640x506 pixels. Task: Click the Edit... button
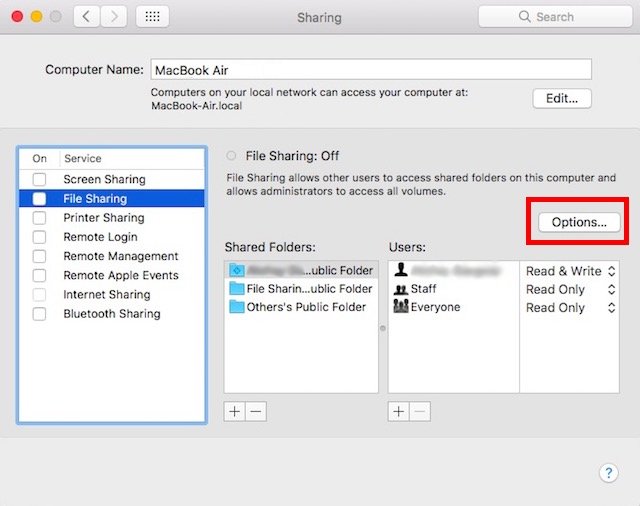tap(561, 98)
